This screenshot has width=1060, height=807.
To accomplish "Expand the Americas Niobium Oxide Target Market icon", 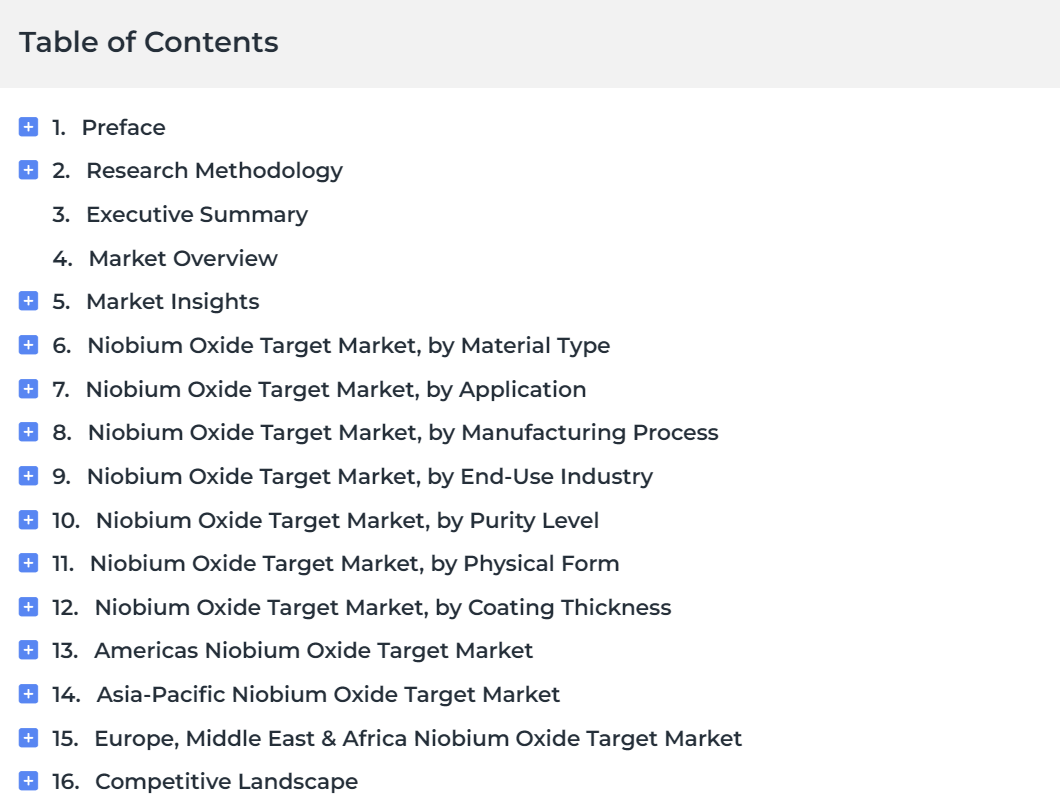I will pyautogui.click(x=28, y=650).
